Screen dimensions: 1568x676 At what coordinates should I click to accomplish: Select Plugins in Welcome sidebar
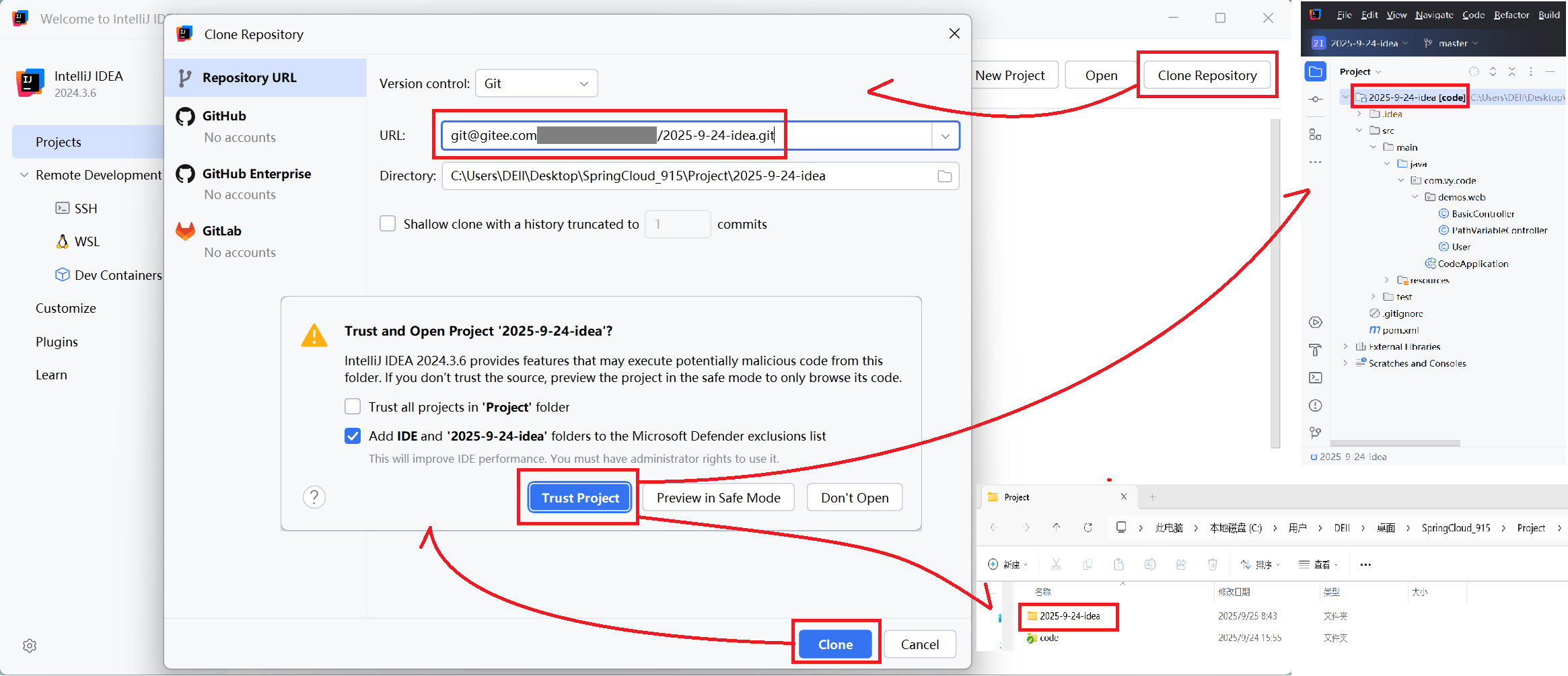pyautogui.click(x=57, y=342)
